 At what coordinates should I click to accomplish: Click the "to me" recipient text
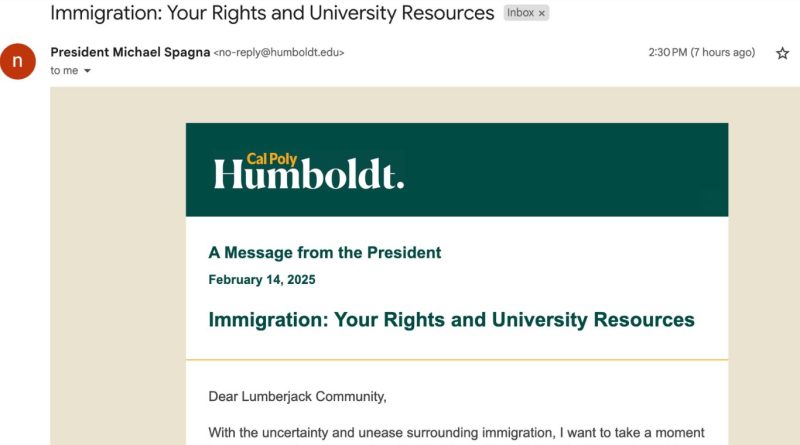tap(64, 71)
